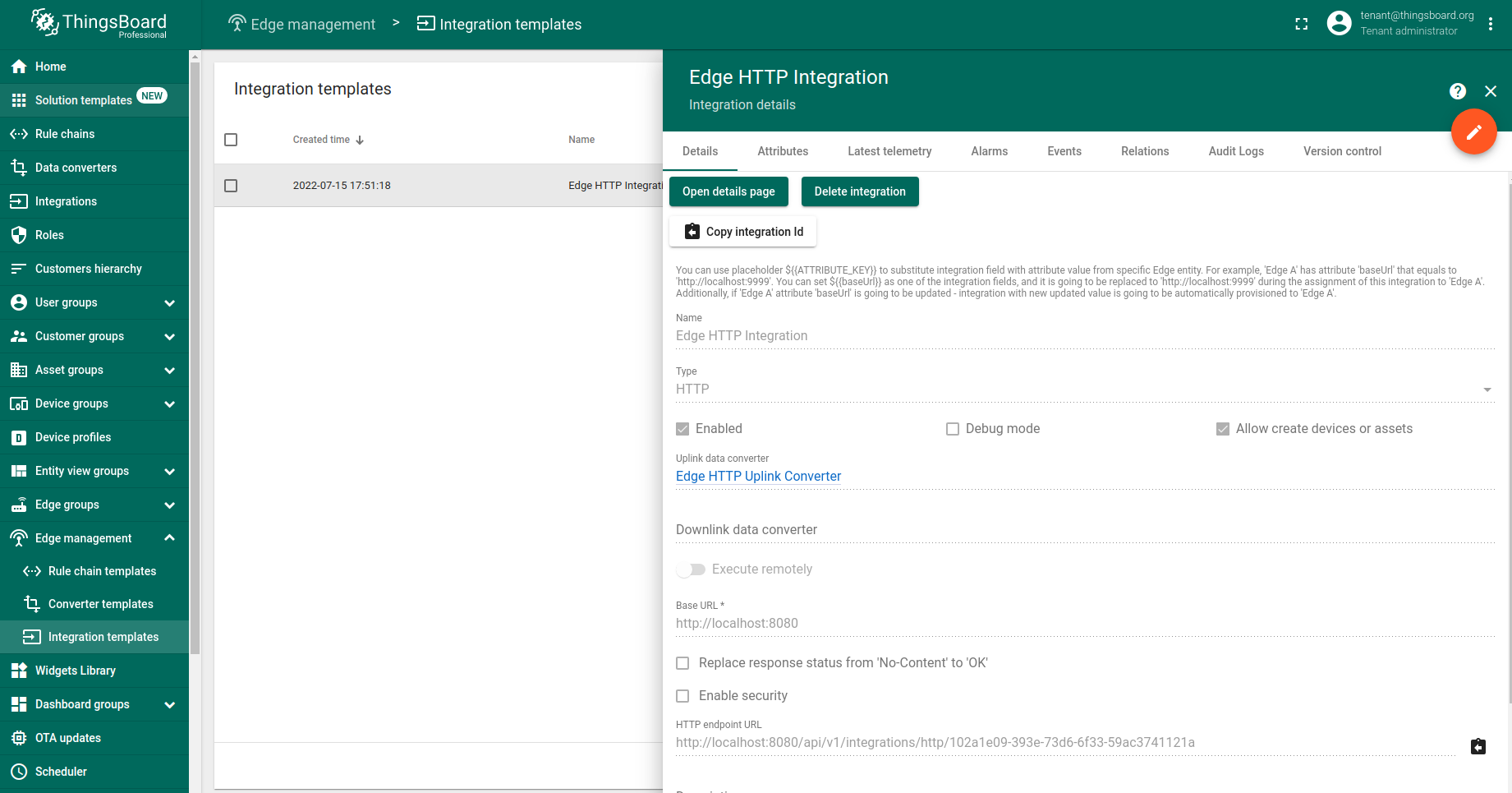This screenshot has height=793, width=1512.
Task: Collapse the Edge management menu
Action: 170,538
